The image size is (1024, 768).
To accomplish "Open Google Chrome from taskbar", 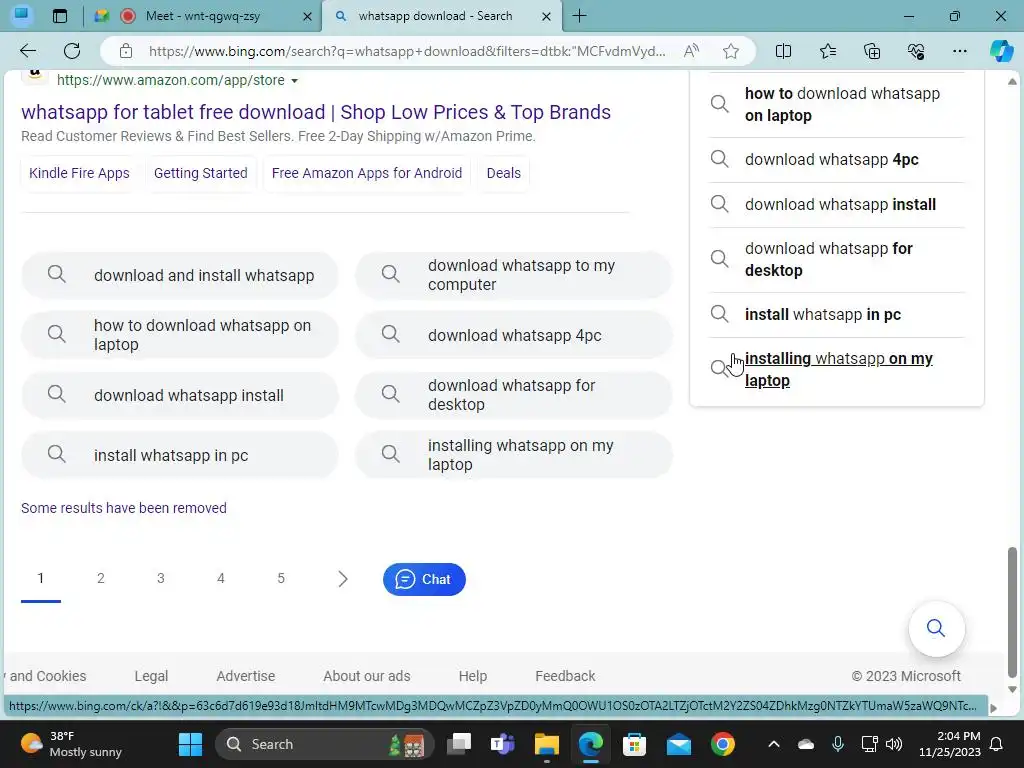I will click(722, 744).
